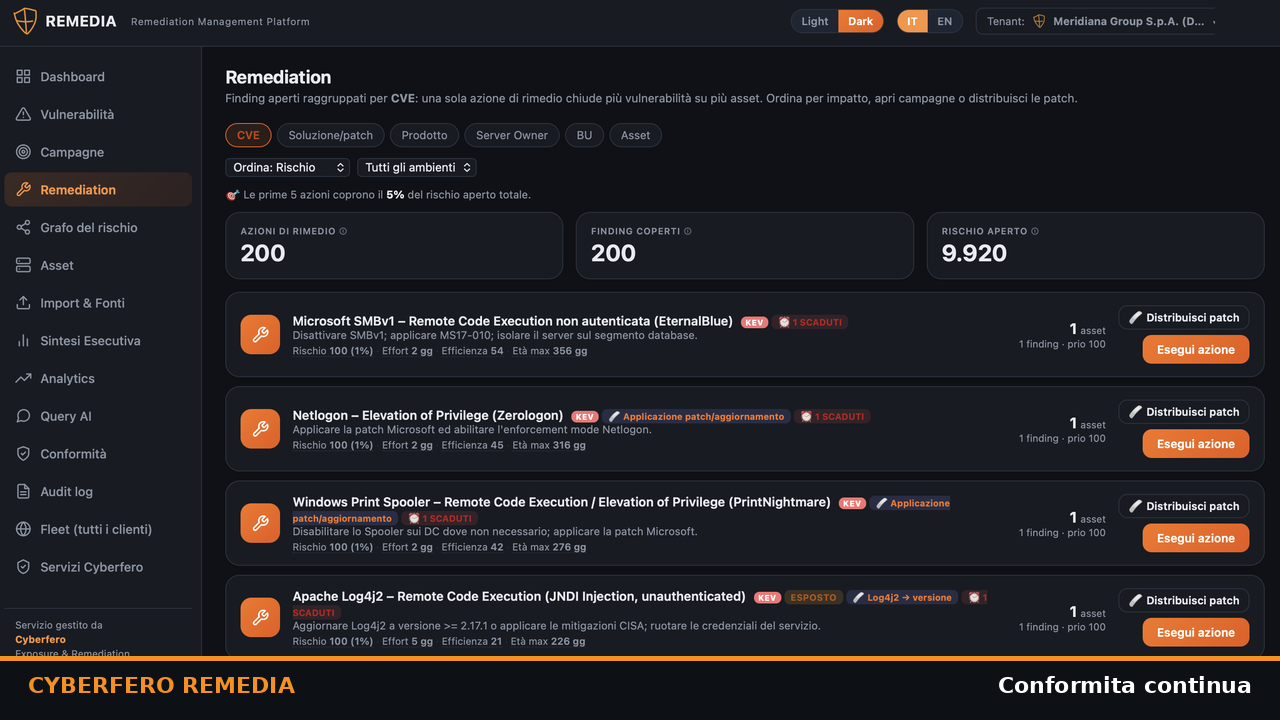This screenshot has height=720, width=1280.
Task: Click the Microsoft SMBv1 EternalBlue title
Action: click(x=513, y=321)
